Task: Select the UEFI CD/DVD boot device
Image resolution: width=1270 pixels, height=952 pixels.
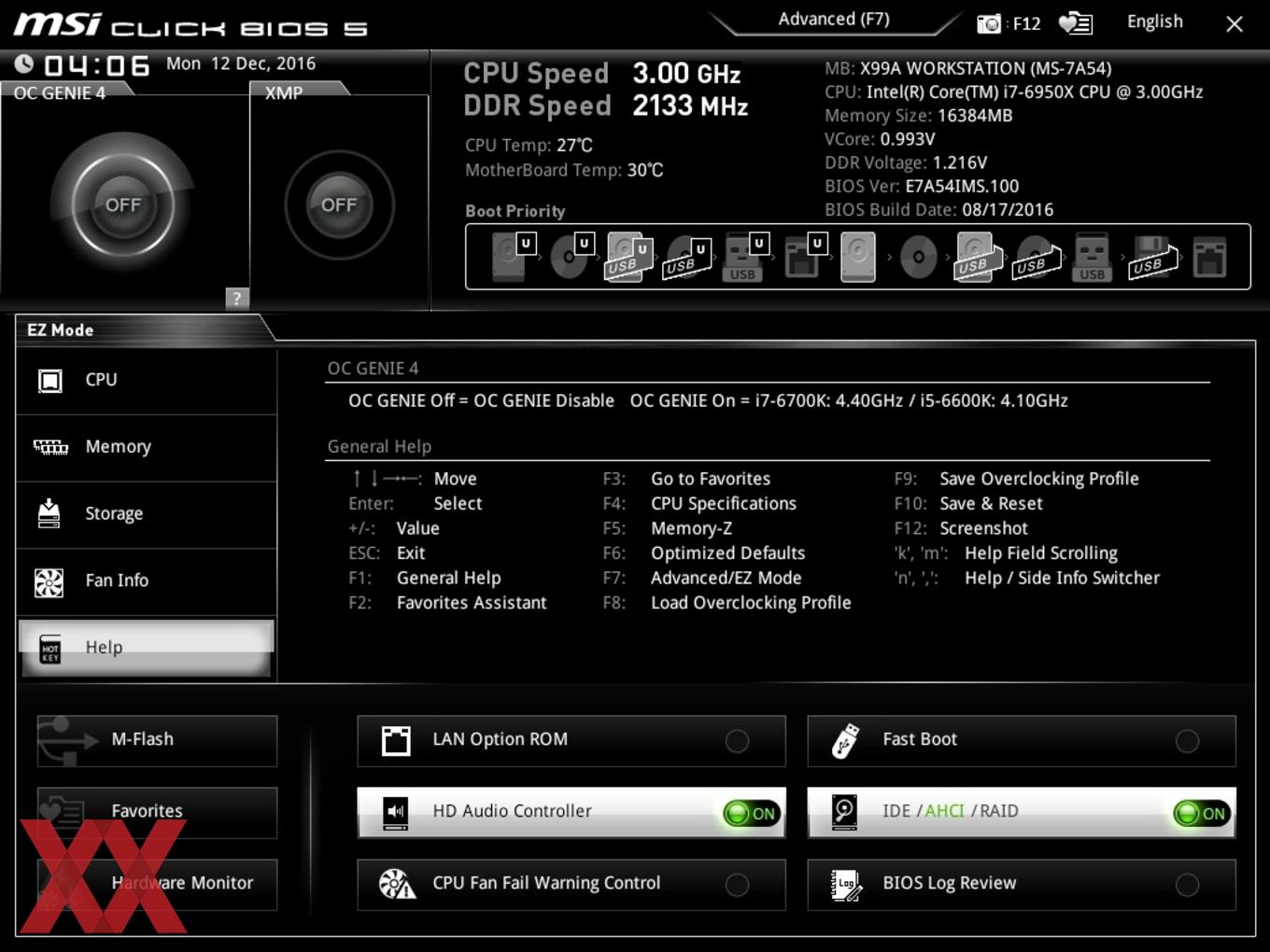Action: pyautogui.click(x=571, y=257)
